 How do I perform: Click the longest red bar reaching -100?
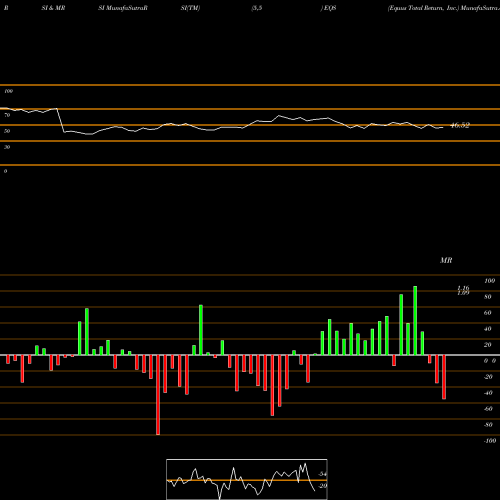click(158, 395)
